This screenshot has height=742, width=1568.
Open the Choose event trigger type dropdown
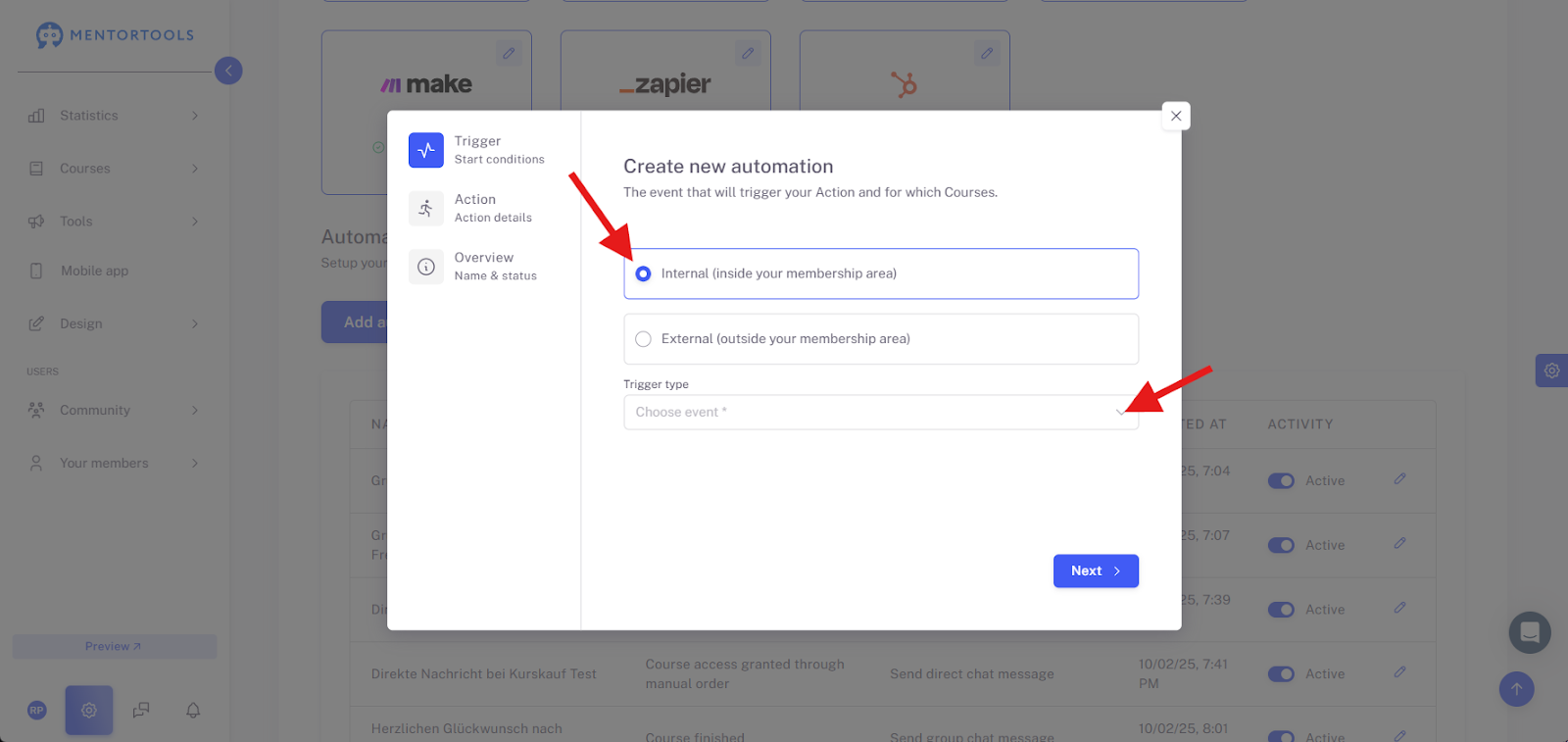(881, 413)
